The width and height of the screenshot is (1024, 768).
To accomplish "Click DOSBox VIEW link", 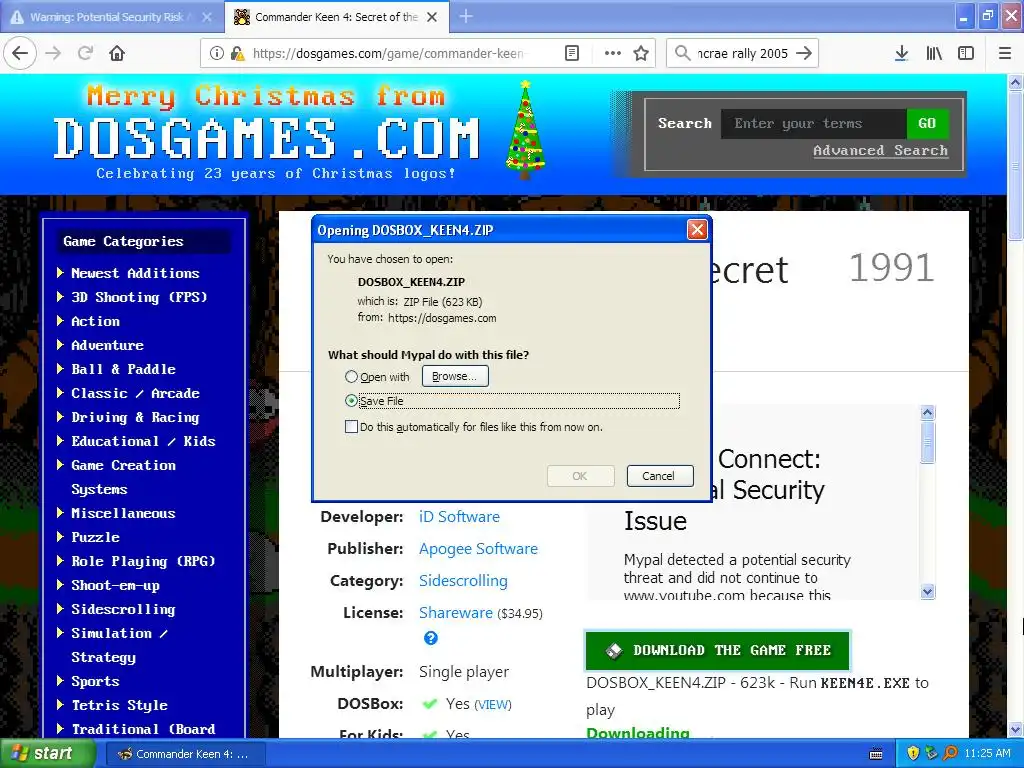I will pyautogui.click(x=493, y=705).
